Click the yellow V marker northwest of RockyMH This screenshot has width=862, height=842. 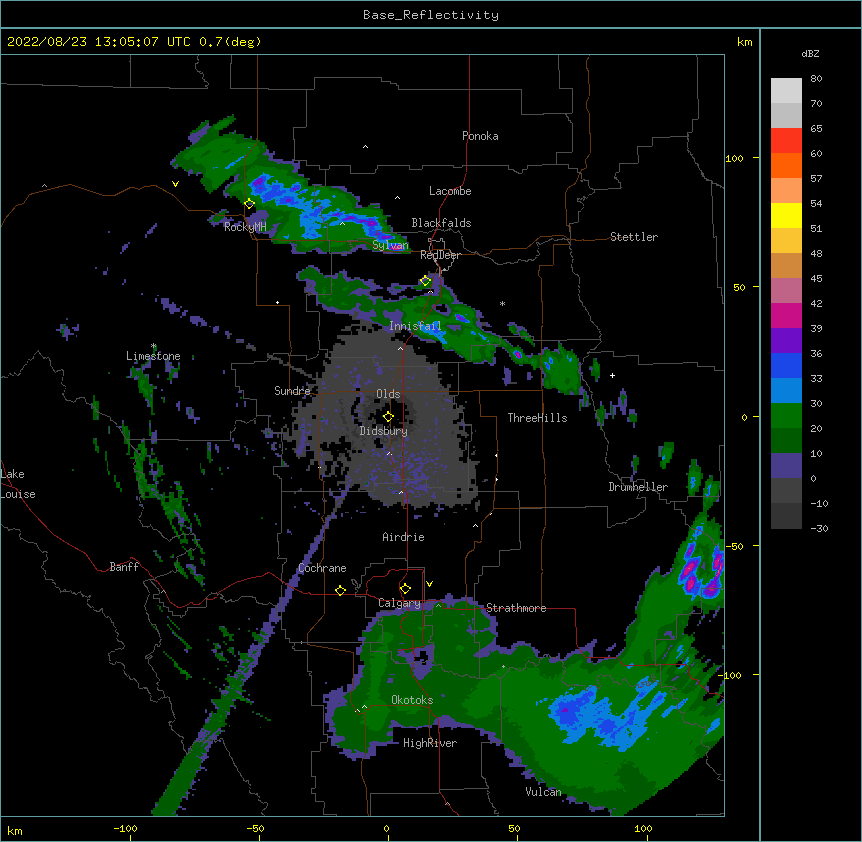[x=175, y=184]
